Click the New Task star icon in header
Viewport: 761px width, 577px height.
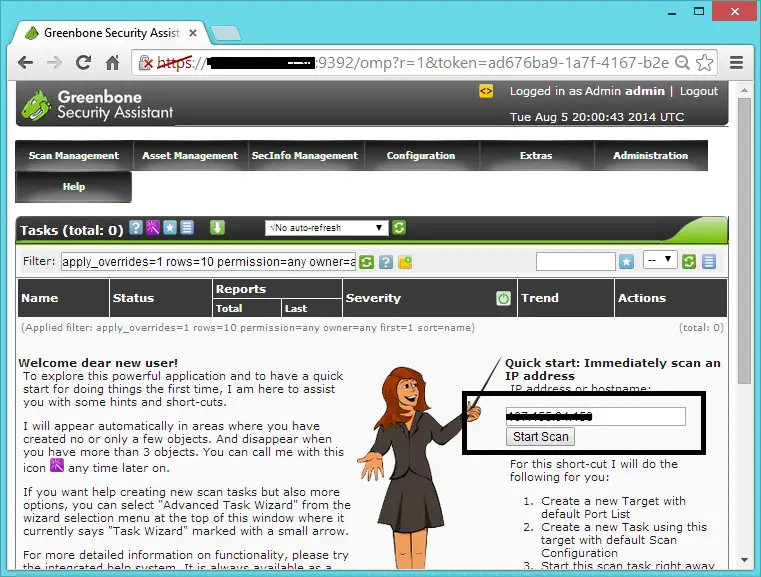point(170,228)
